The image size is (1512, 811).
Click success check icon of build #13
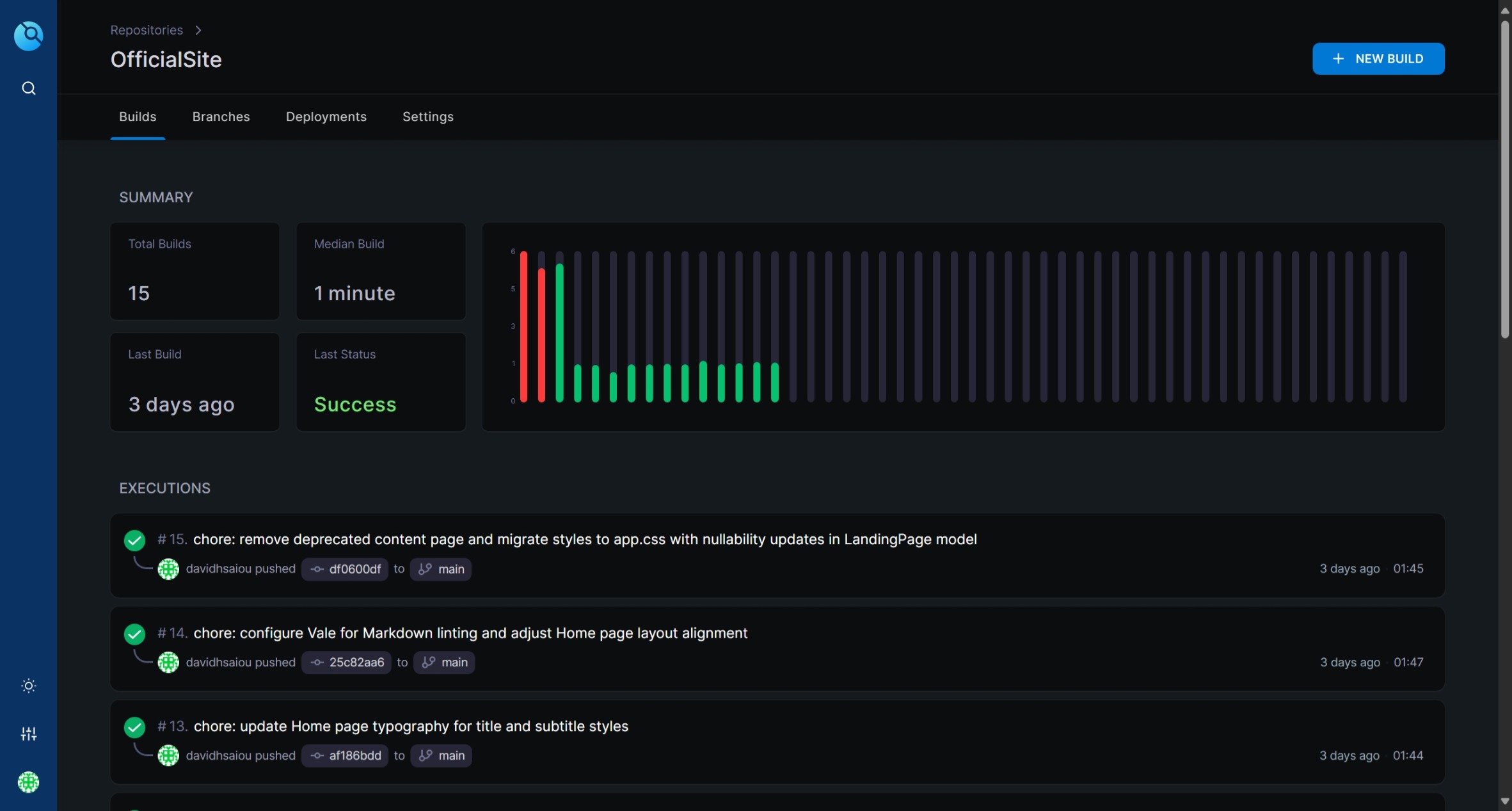click(134, 727)
